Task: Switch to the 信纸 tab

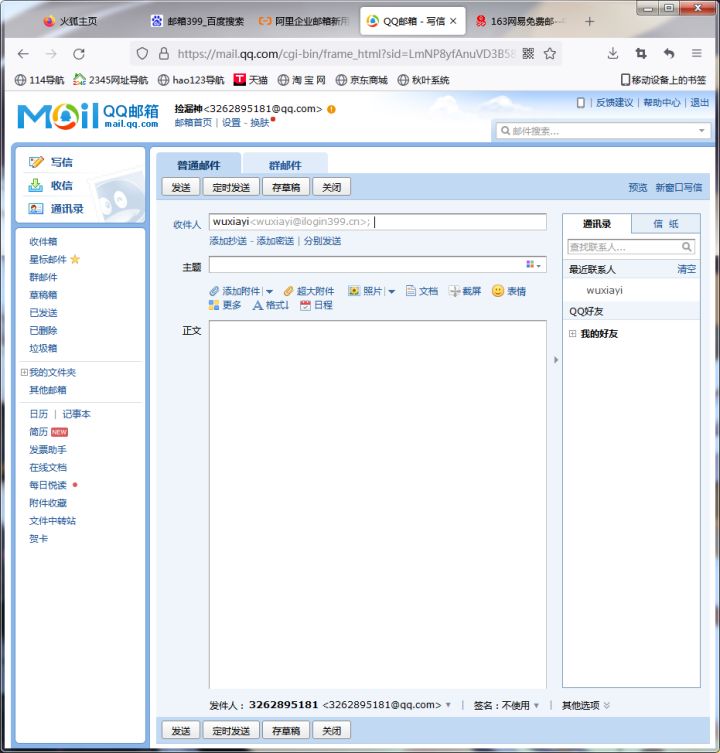Action: point(666,224)
